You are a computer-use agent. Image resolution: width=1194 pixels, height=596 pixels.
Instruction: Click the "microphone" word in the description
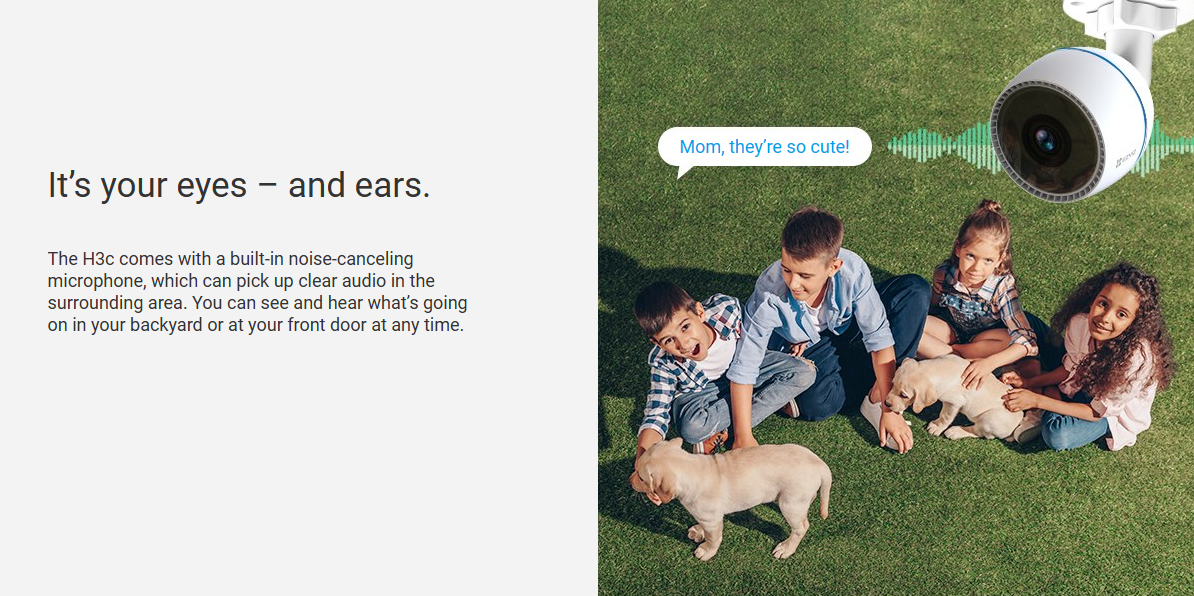[x=96, y=281]
